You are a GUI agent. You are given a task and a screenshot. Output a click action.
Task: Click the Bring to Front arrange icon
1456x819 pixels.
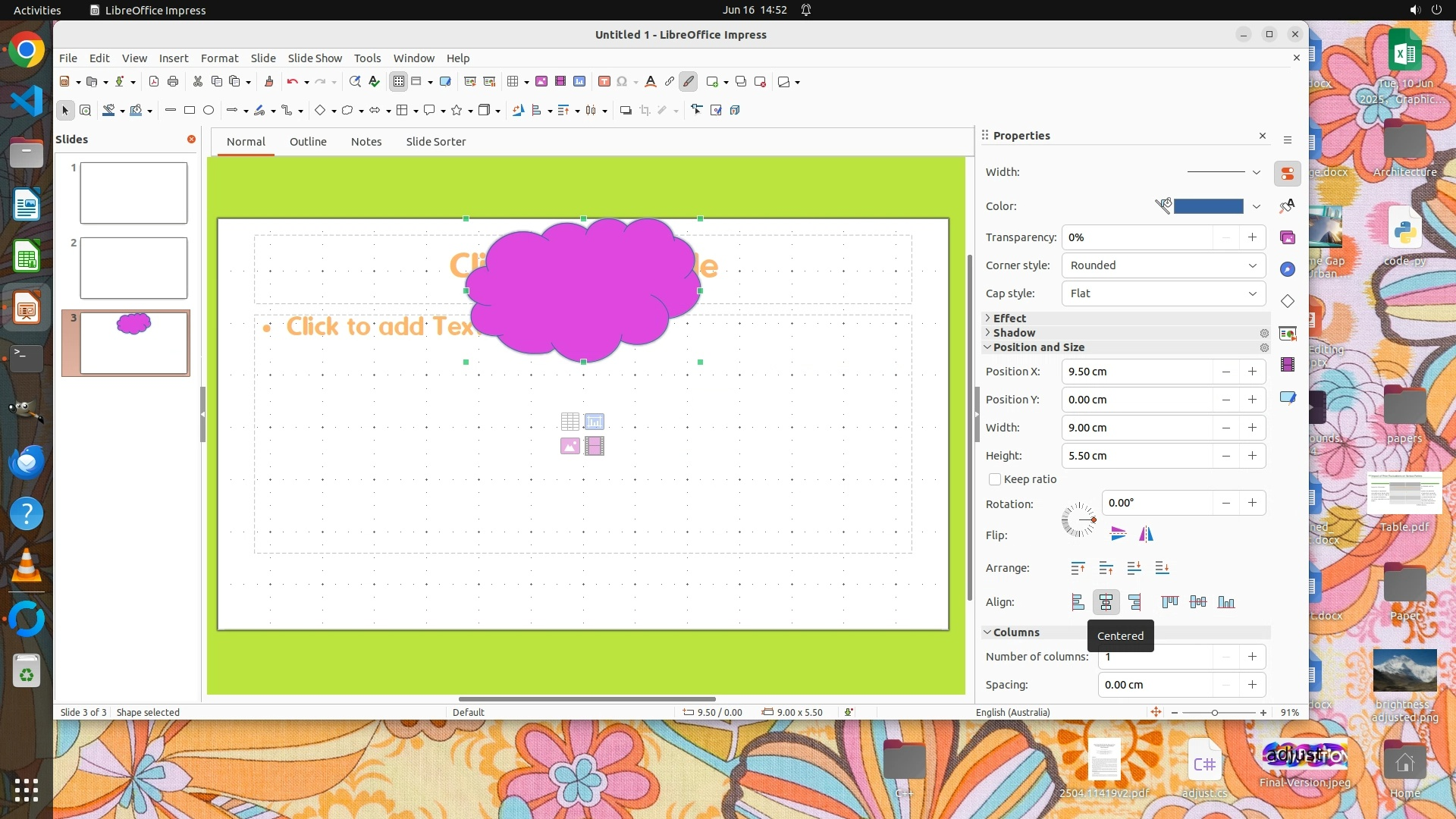[1078, 568]
